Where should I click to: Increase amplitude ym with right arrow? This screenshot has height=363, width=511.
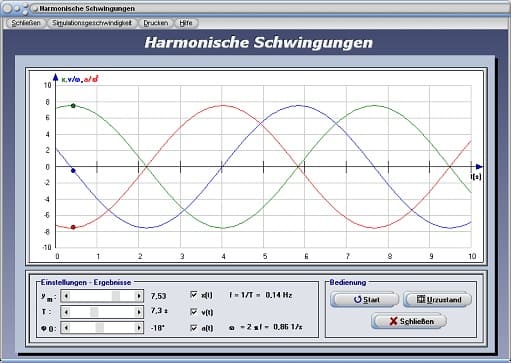[139, 296]
